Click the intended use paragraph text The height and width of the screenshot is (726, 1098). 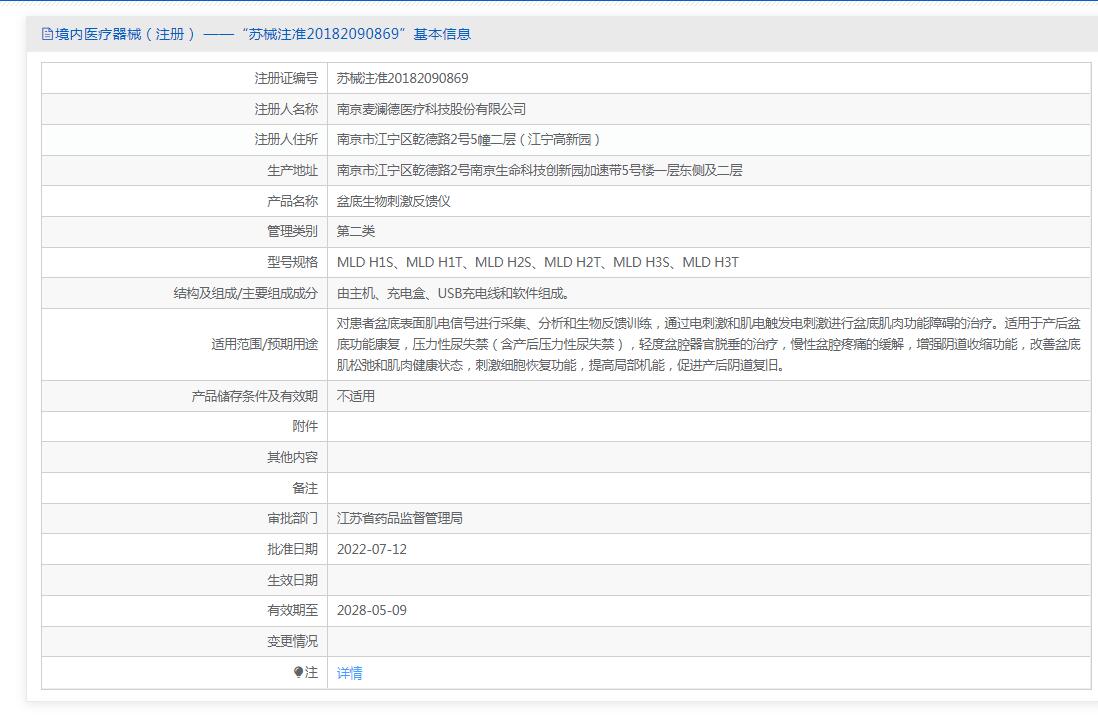tap(708, 344)
